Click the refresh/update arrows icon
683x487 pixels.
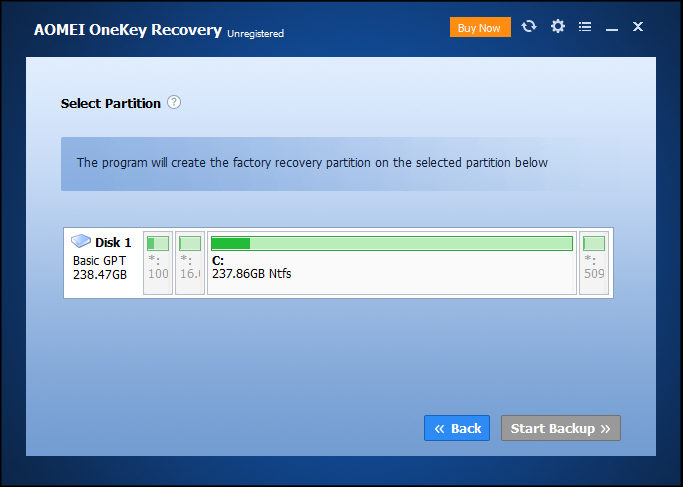pos(529,27)
